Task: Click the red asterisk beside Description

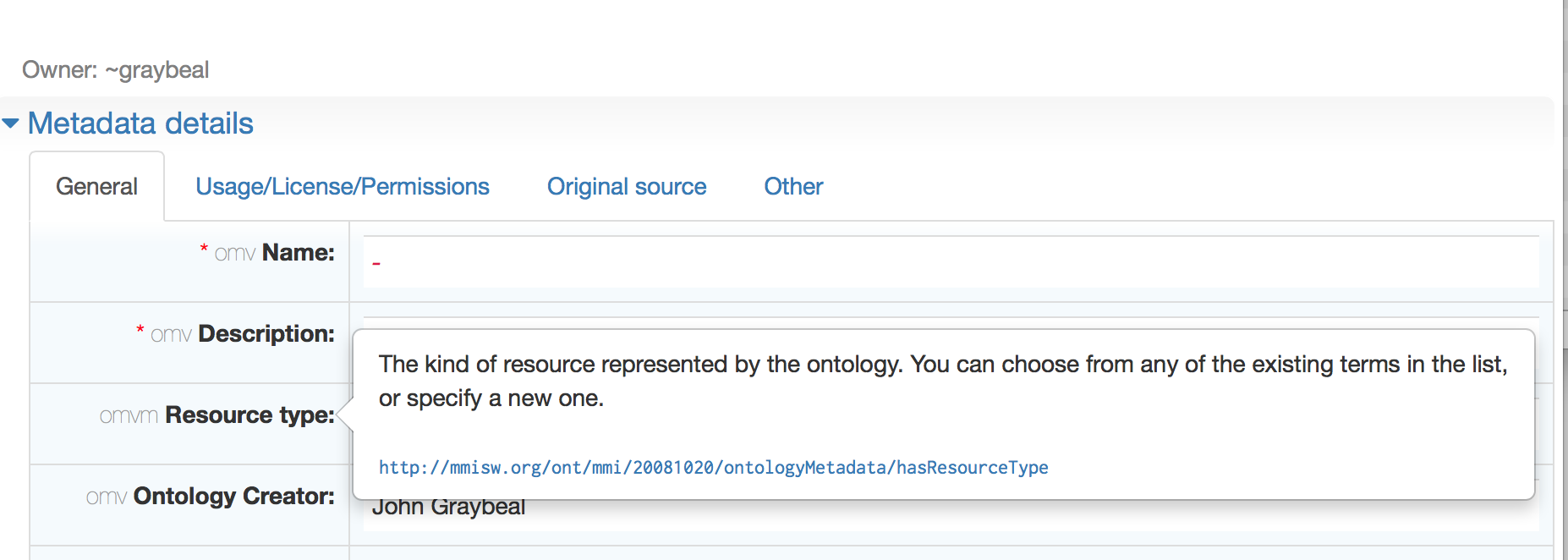Action: pos(140,329)
